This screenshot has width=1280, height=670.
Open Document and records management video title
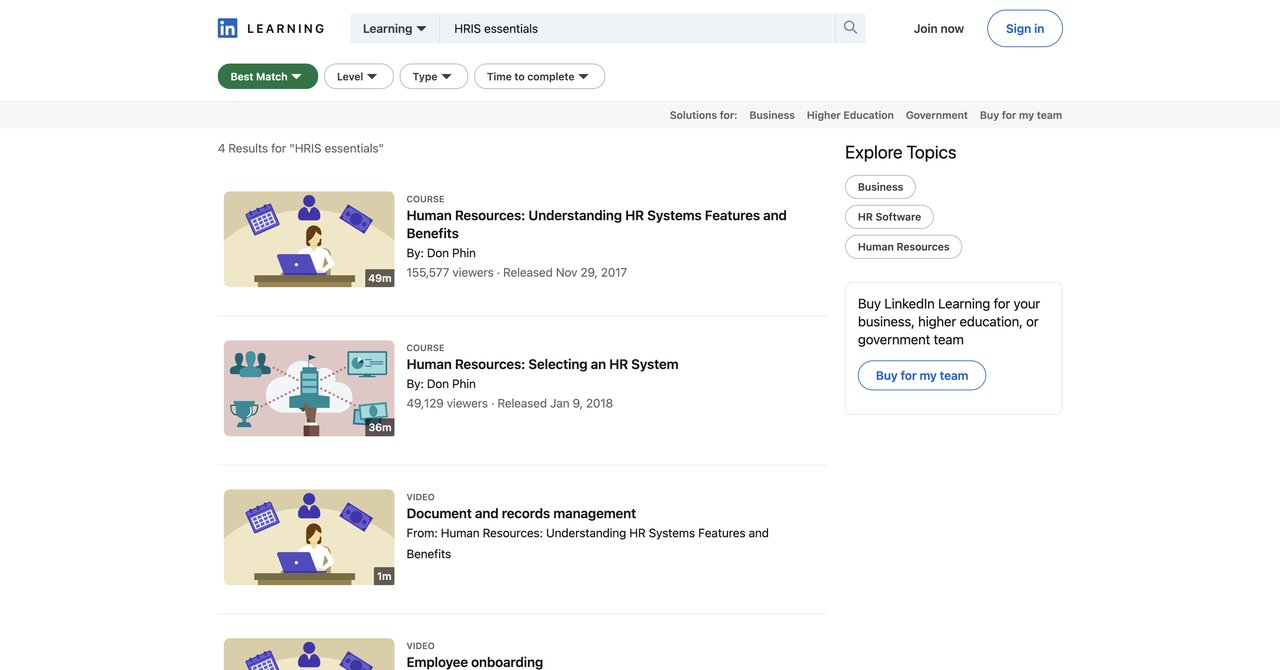pyautogui.click(x=521, y=513)
